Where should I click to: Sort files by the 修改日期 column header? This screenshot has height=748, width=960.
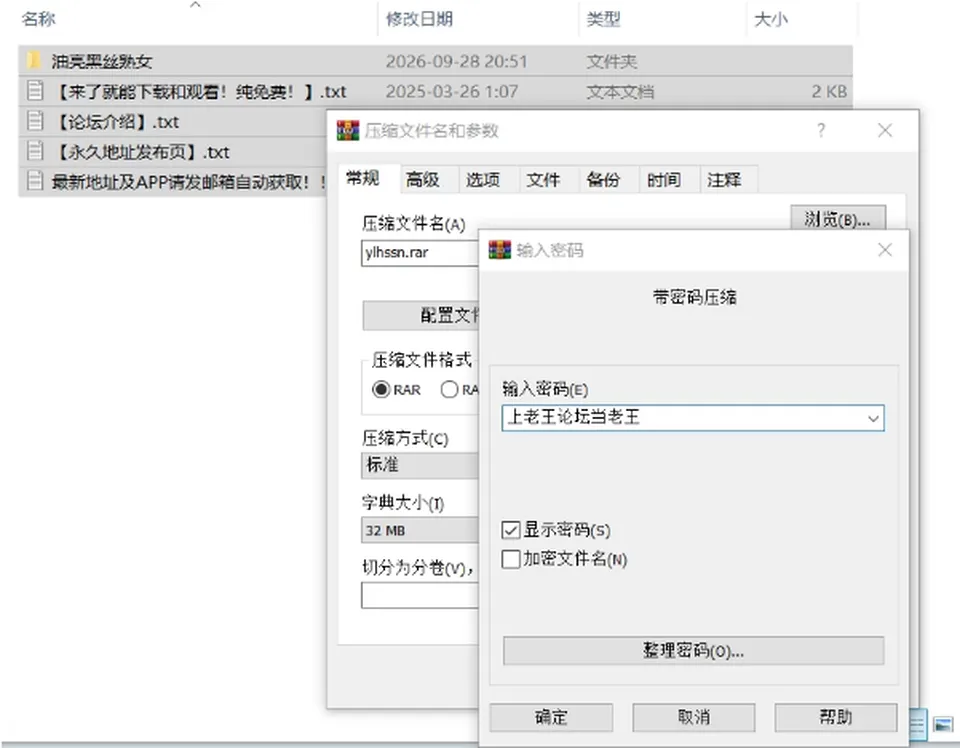pos(419,19)
